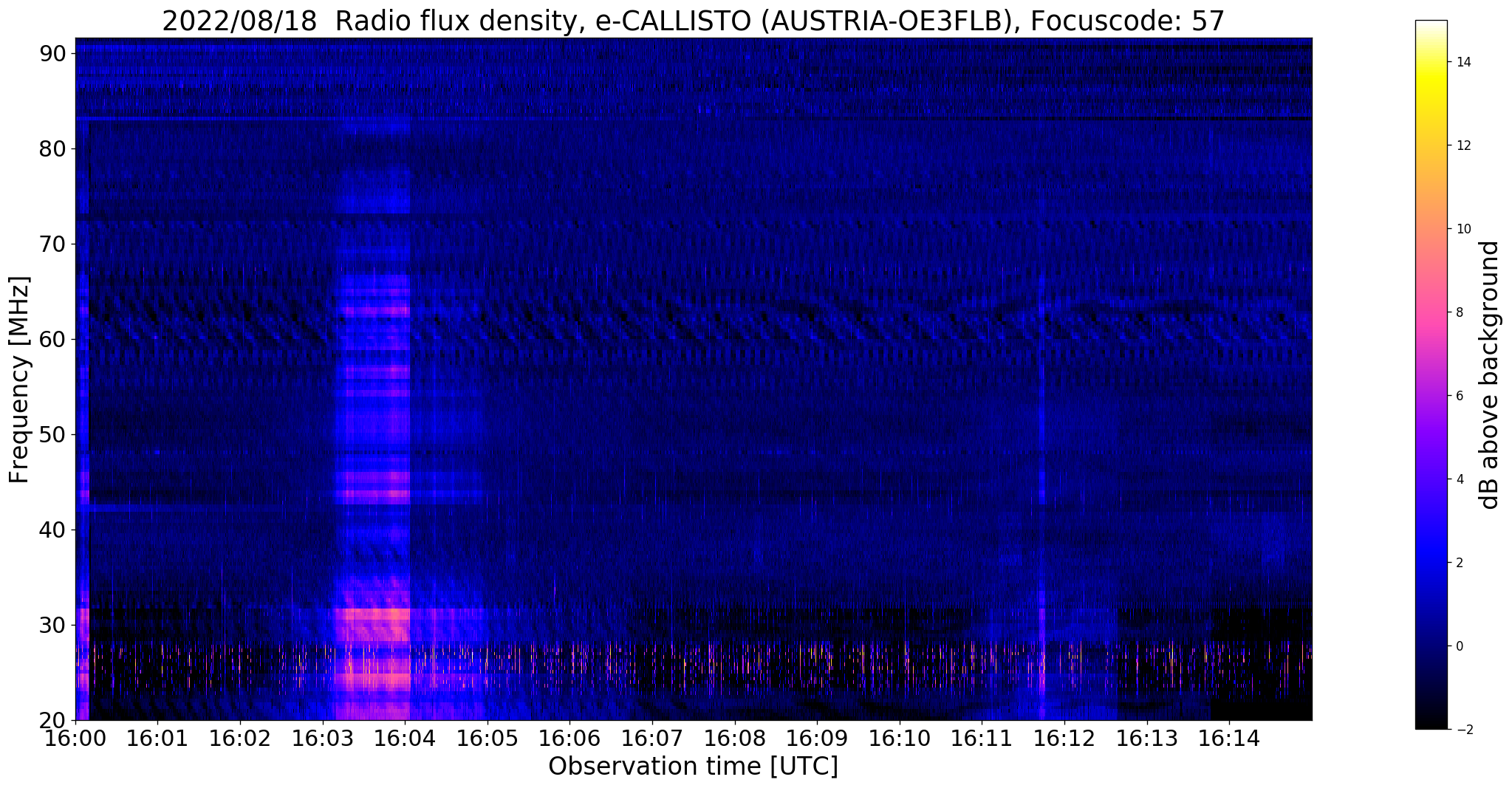Viewport: 1512px width, 788px height.
Task: Click the 16:03 time tick label
Action: [x=323, y=739]
